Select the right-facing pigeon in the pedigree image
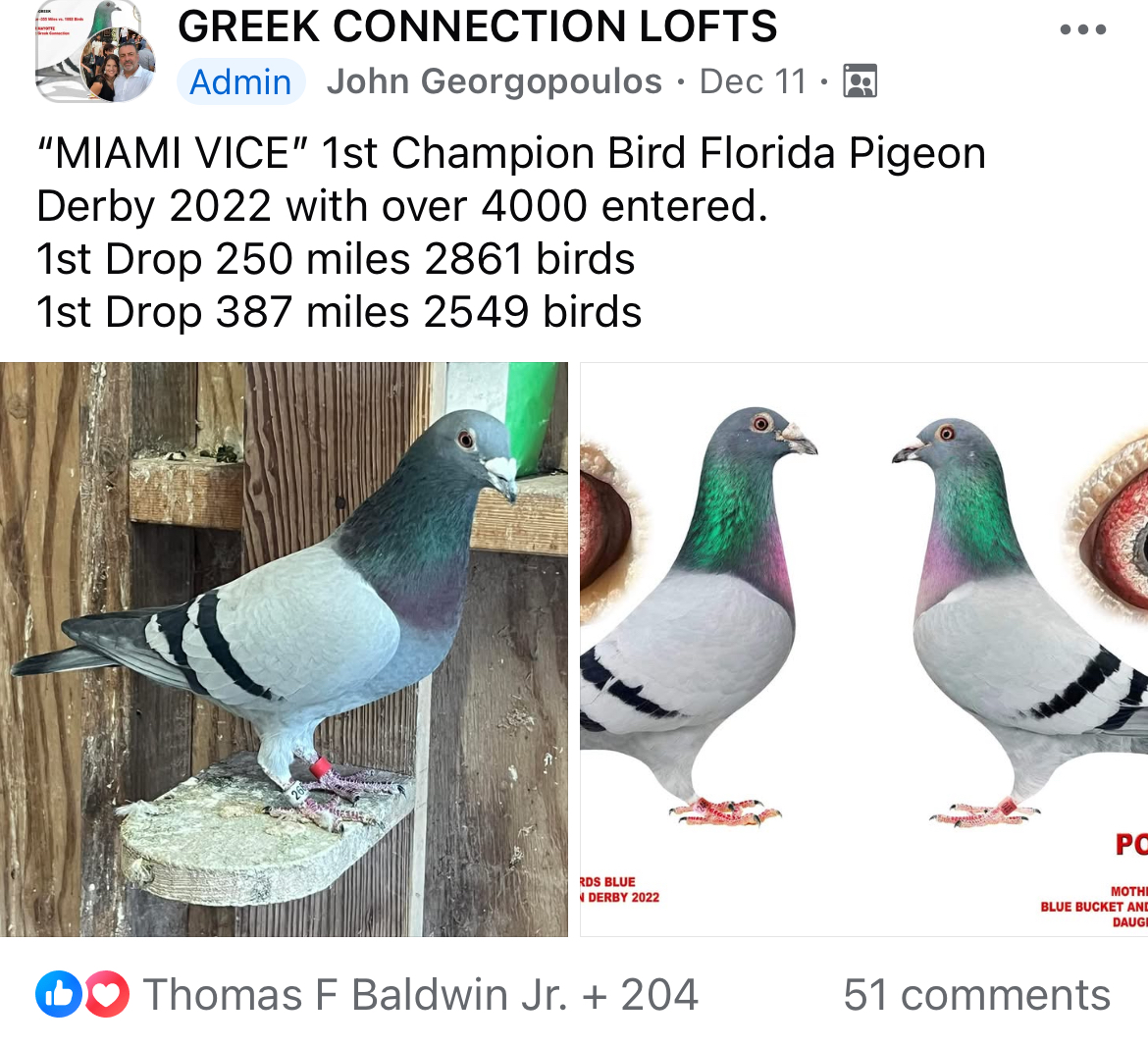Viewport: 1148px width, 1047px height. (703, 617)
